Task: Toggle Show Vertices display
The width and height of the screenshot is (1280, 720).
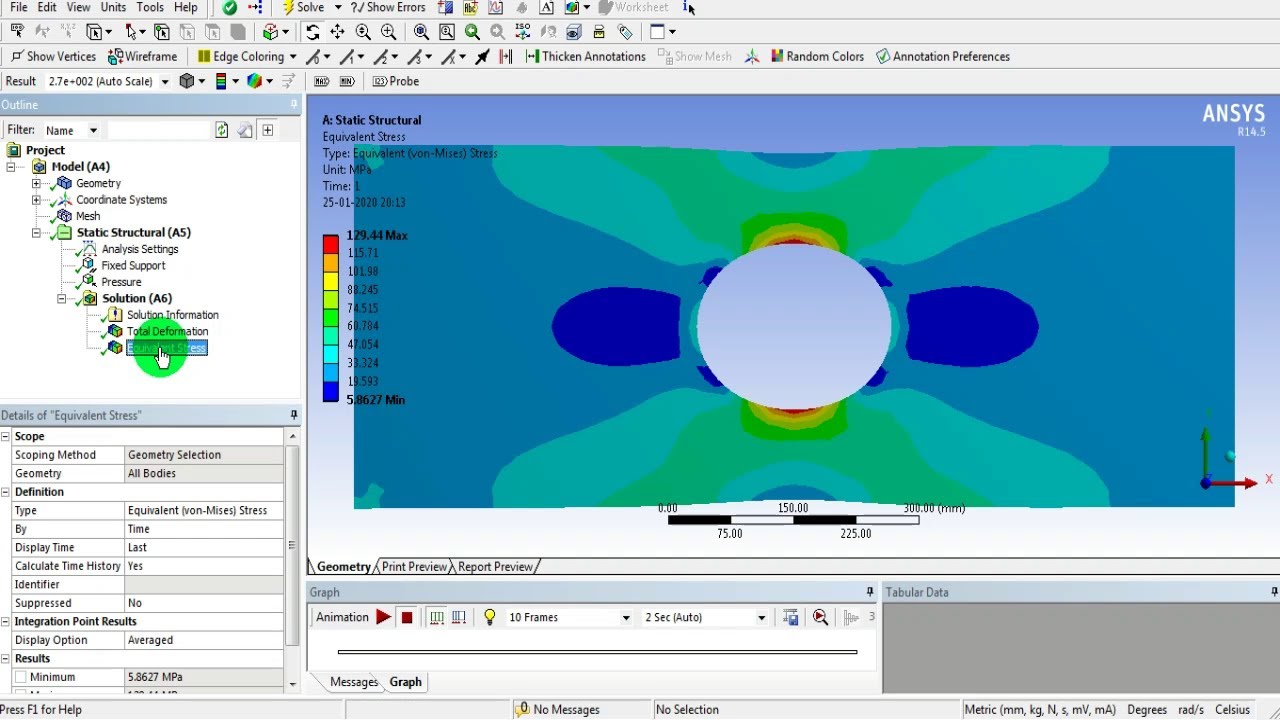Action: click(53, 57)
